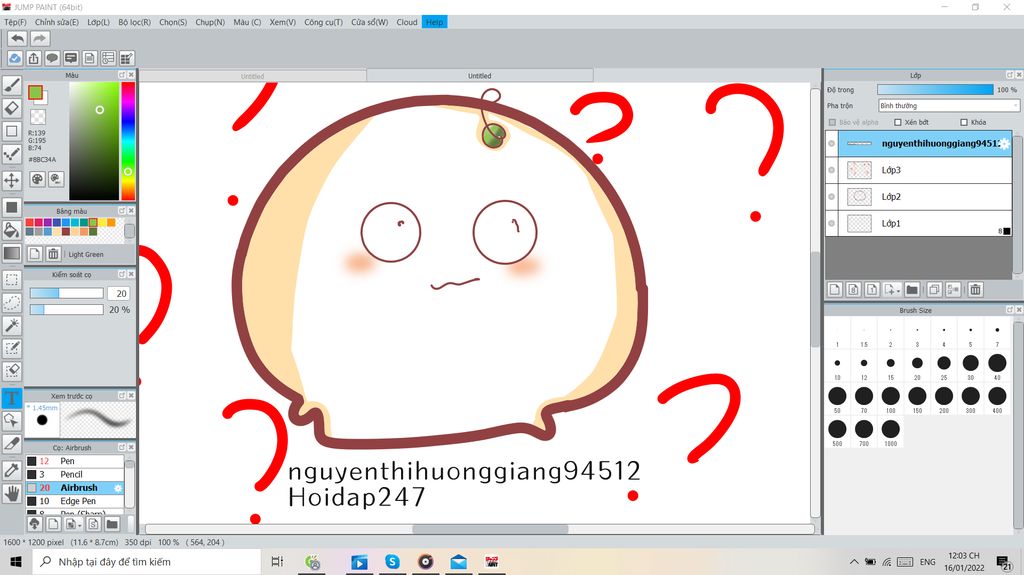Select the rectangular Selection tool

12,280
